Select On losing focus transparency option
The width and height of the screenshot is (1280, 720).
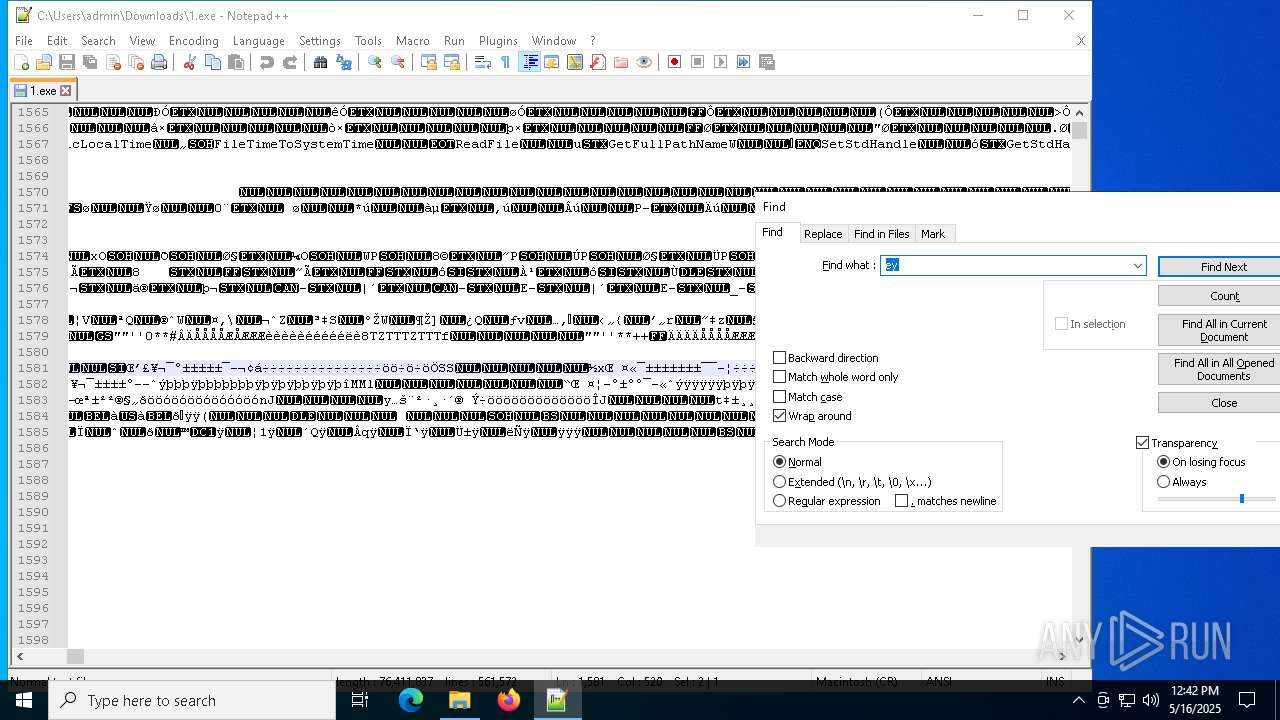point(1164,462)
